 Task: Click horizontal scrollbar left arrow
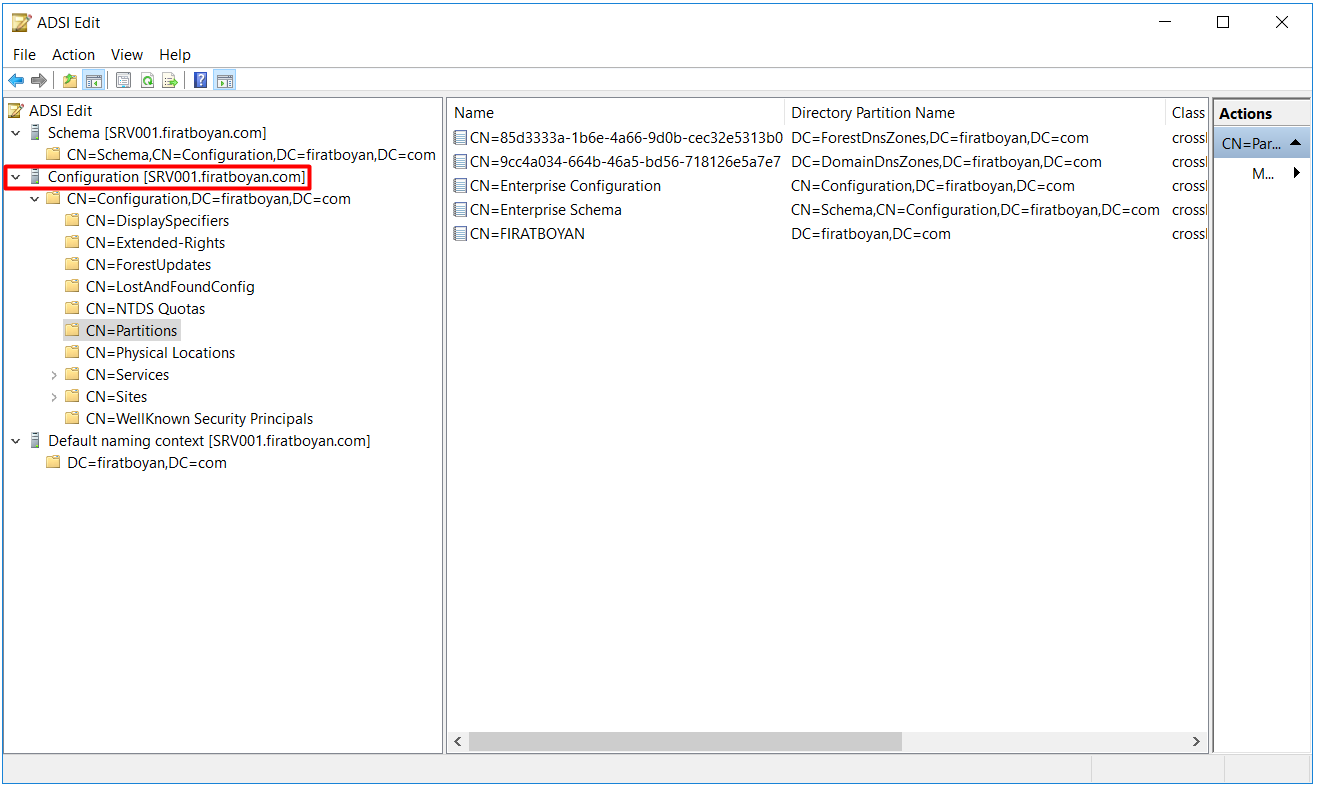(x=459, y=742)
